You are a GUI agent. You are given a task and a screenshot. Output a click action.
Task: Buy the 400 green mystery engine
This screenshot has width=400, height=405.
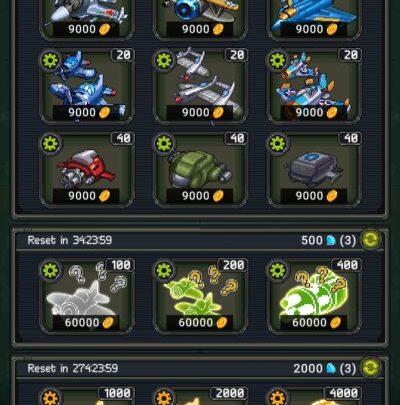[x=314, y=297]
